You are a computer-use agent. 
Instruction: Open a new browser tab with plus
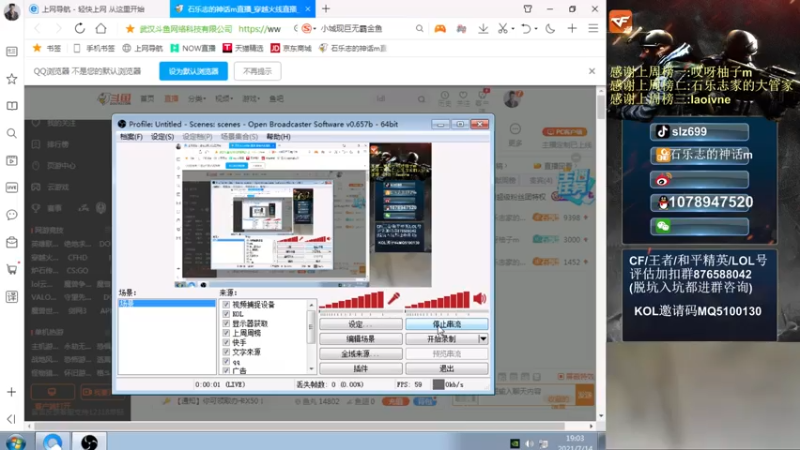click(326, 9)
